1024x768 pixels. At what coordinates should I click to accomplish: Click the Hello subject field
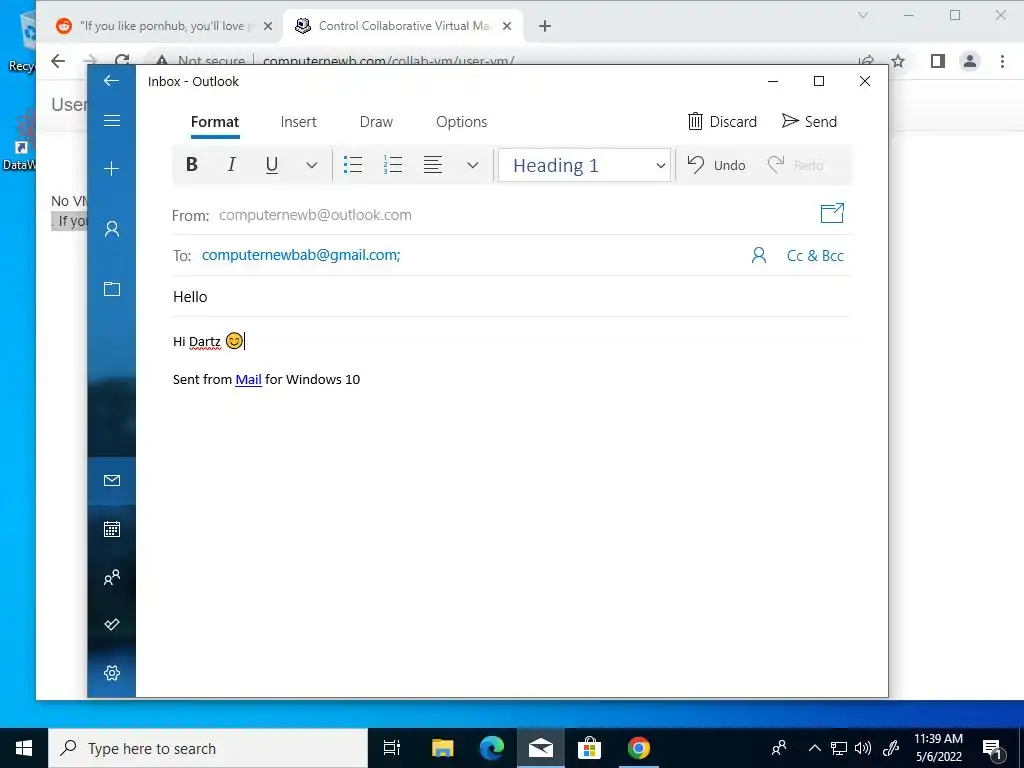point(511,296)
